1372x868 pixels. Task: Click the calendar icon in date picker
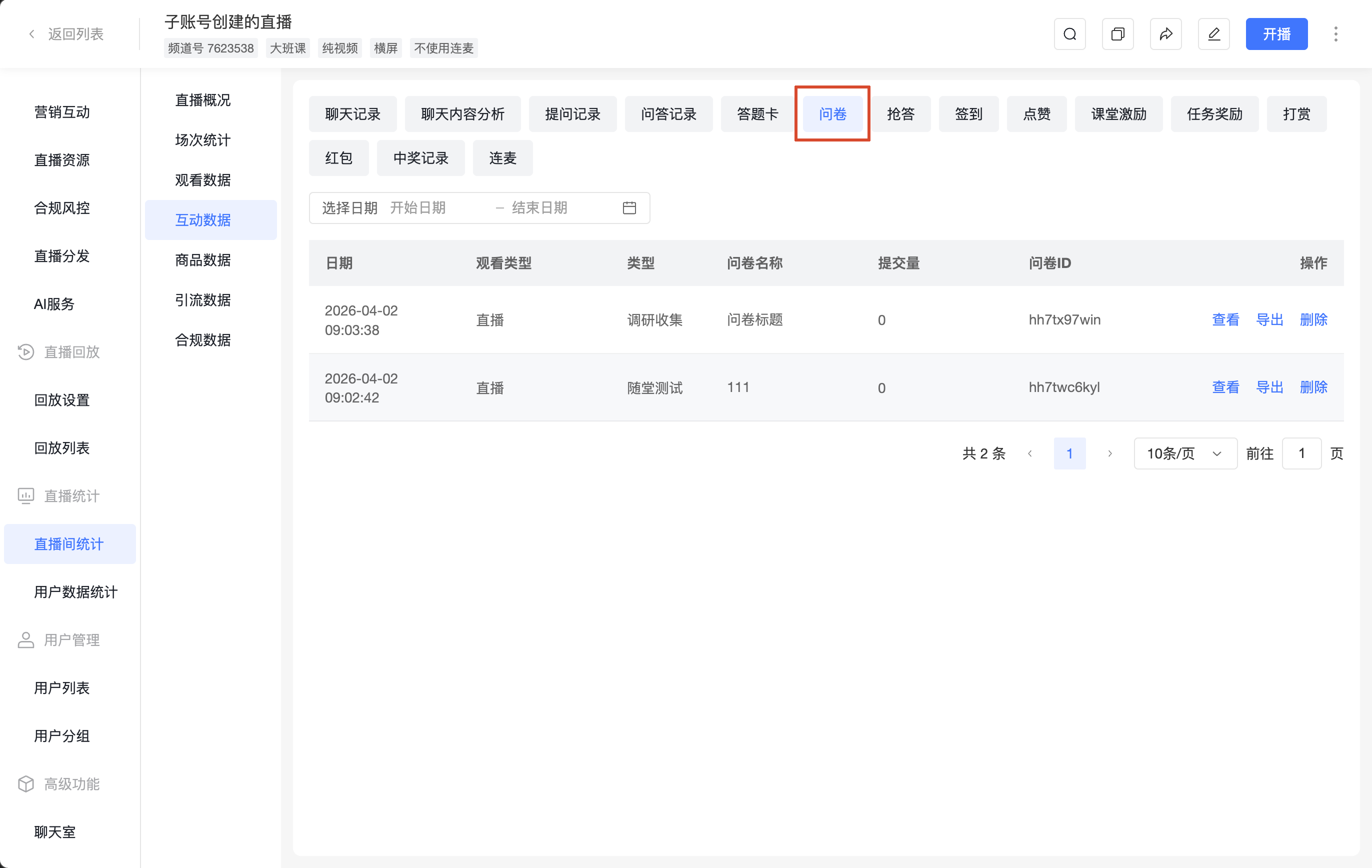(x=629, y=208)
